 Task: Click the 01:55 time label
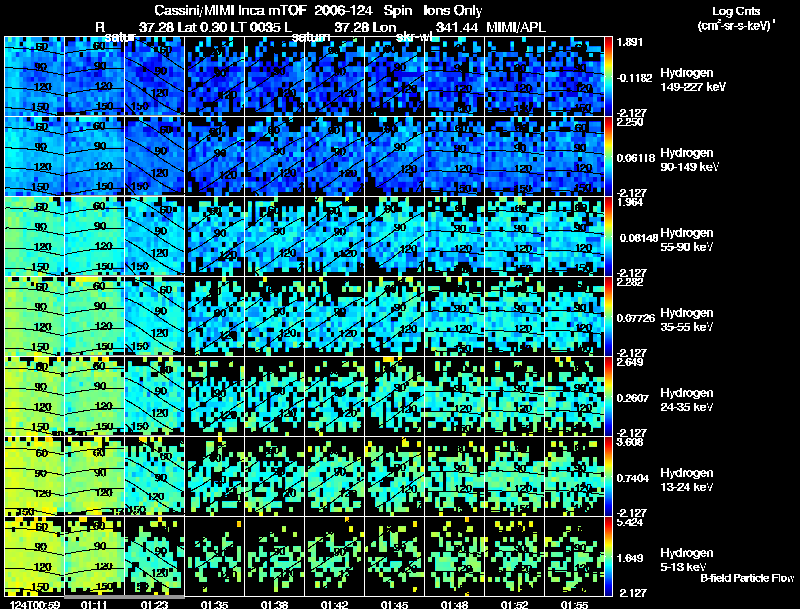(x=574, y=604)
